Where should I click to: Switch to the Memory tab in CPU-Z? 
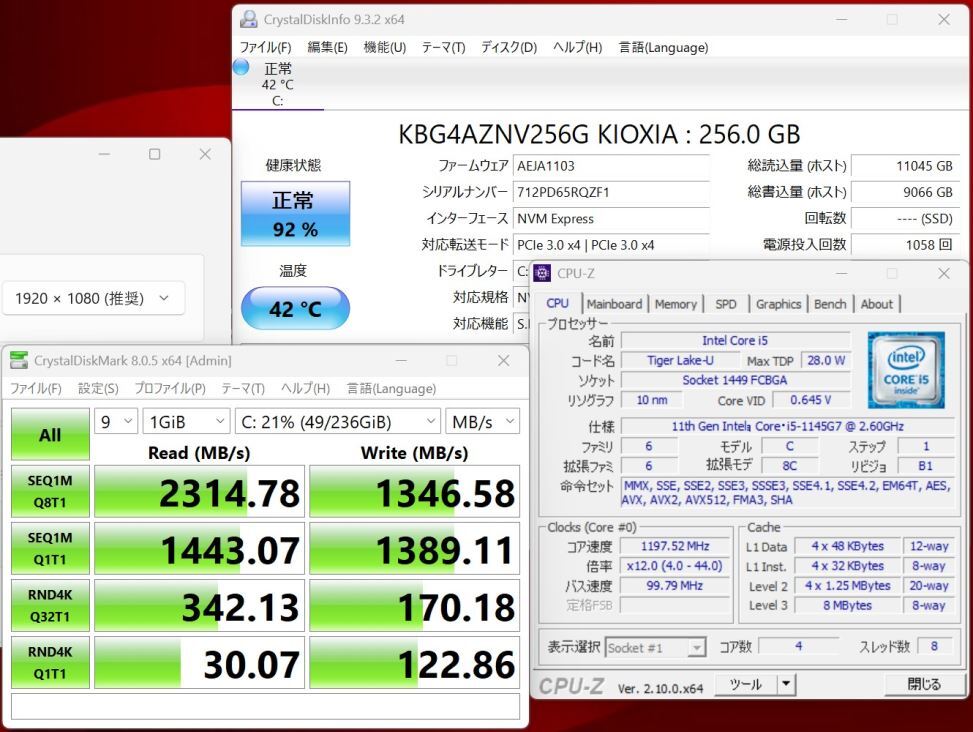click(x=676, y=303)
